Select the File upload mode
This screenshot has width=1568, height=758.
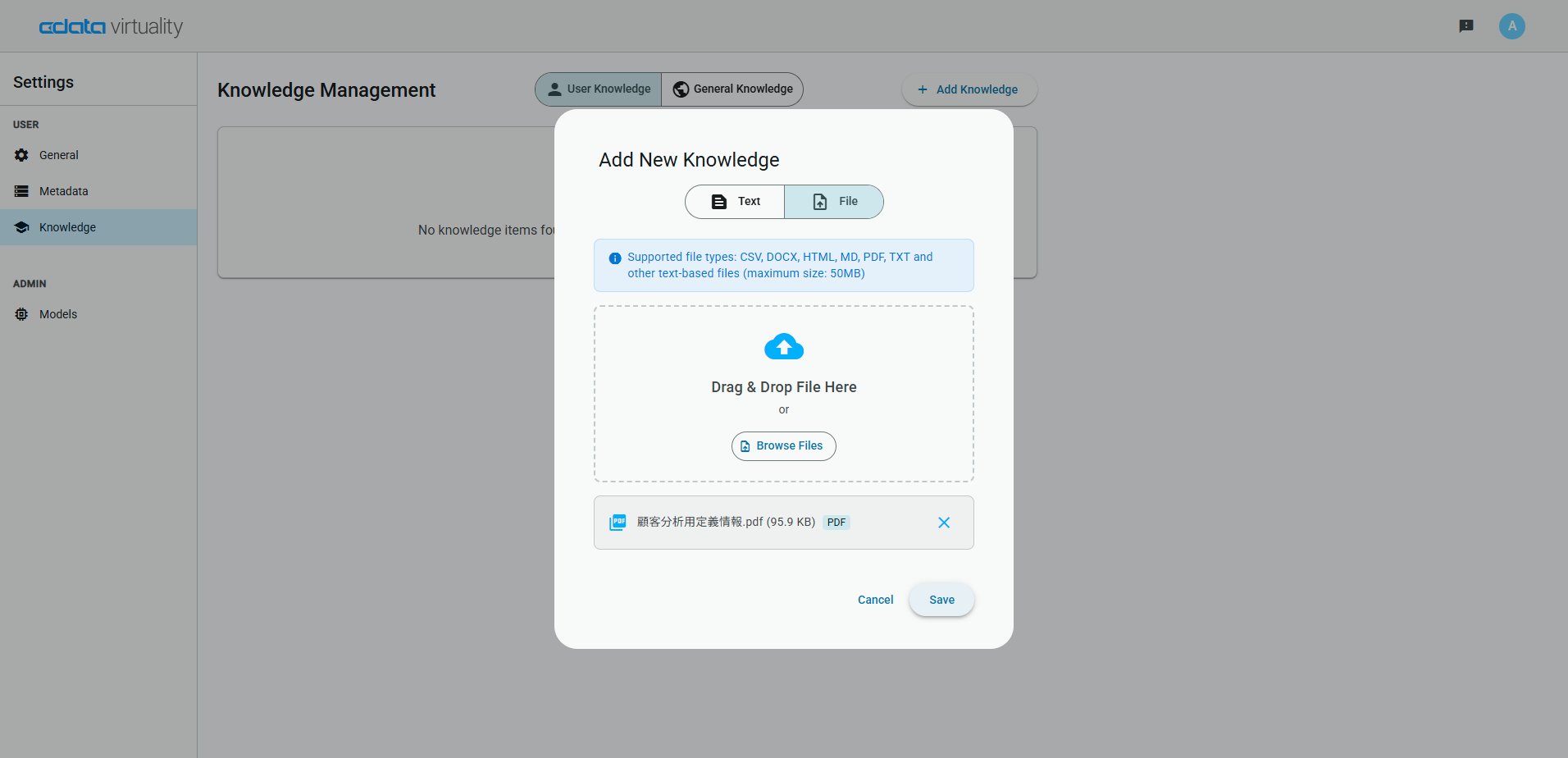833,202
